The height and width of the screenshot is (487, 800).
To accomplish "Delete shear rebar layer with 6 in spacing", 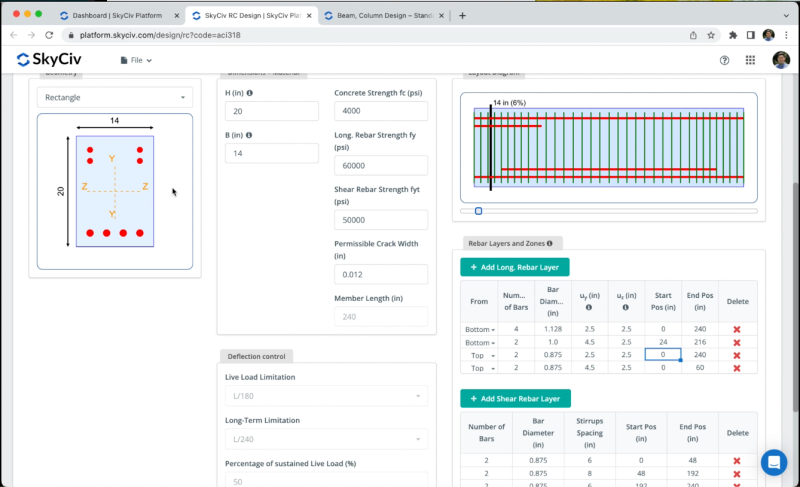I will pos(736,461).
